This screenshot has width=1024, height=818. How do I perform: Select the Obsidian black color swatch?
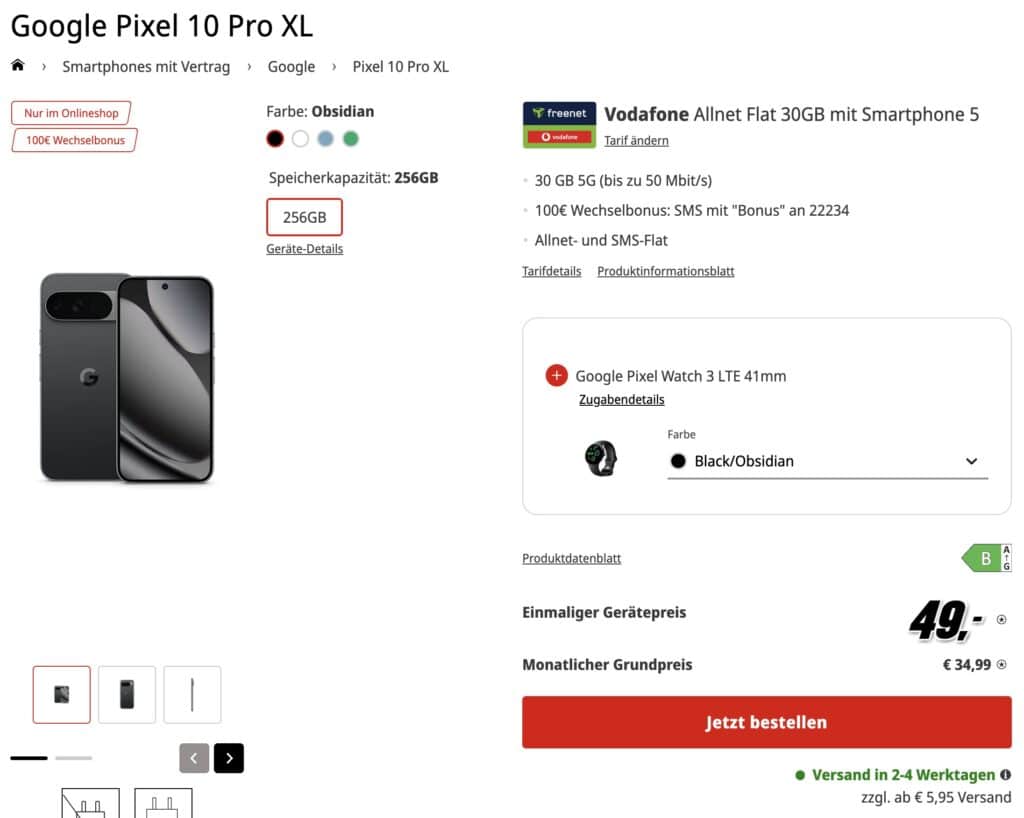tap(275, 139)
